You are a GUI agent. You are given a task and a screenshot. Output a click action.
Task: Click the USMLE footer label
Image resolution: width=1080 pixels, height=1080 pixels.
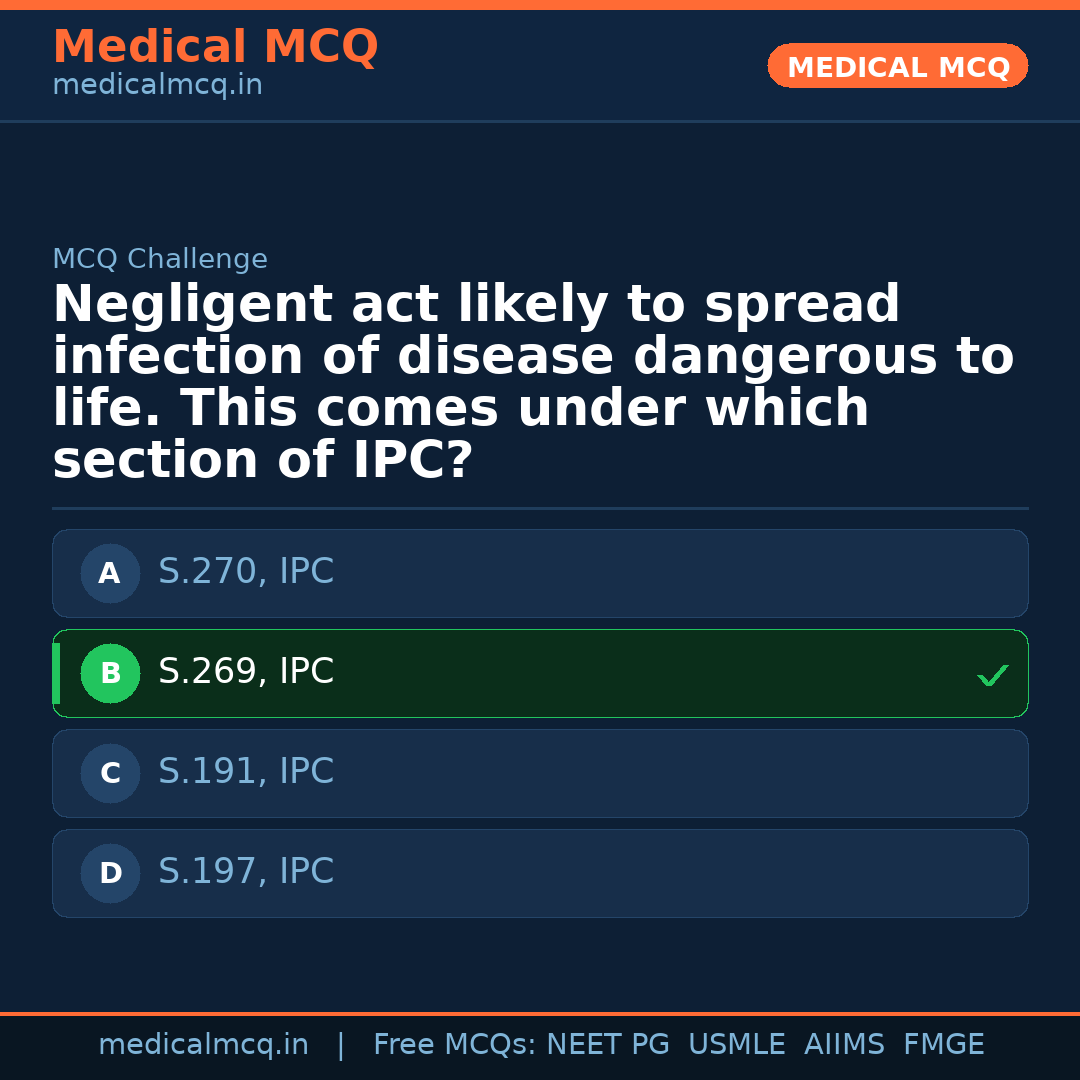pyautogui.click(x=736, y=1045)
